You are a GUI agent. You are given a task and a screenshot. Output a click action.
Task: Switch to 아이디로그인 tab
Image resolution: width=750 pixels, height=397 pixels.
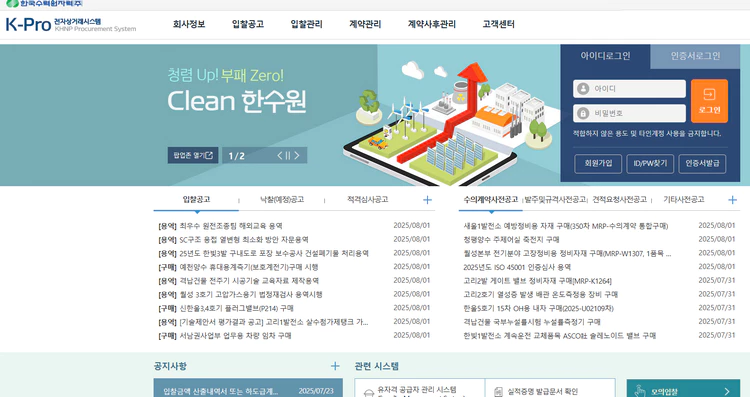coord(605,56)
